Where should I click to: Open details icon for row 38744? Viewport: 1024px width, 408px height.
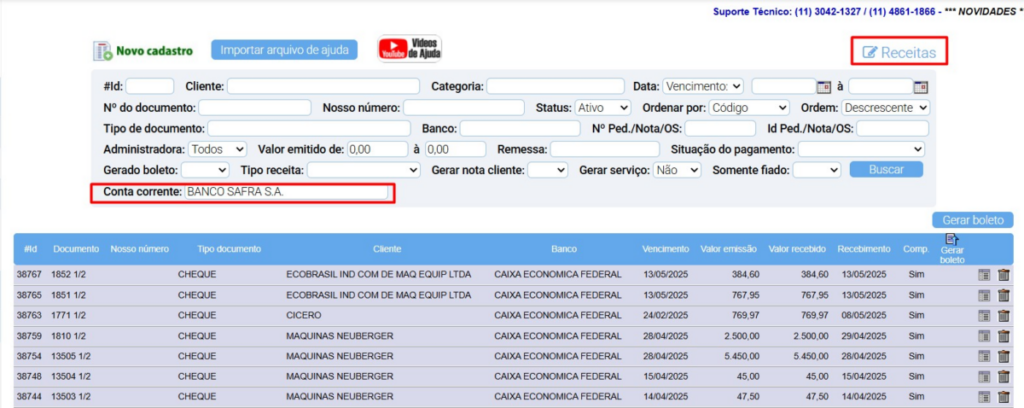(x=984, y=397)
